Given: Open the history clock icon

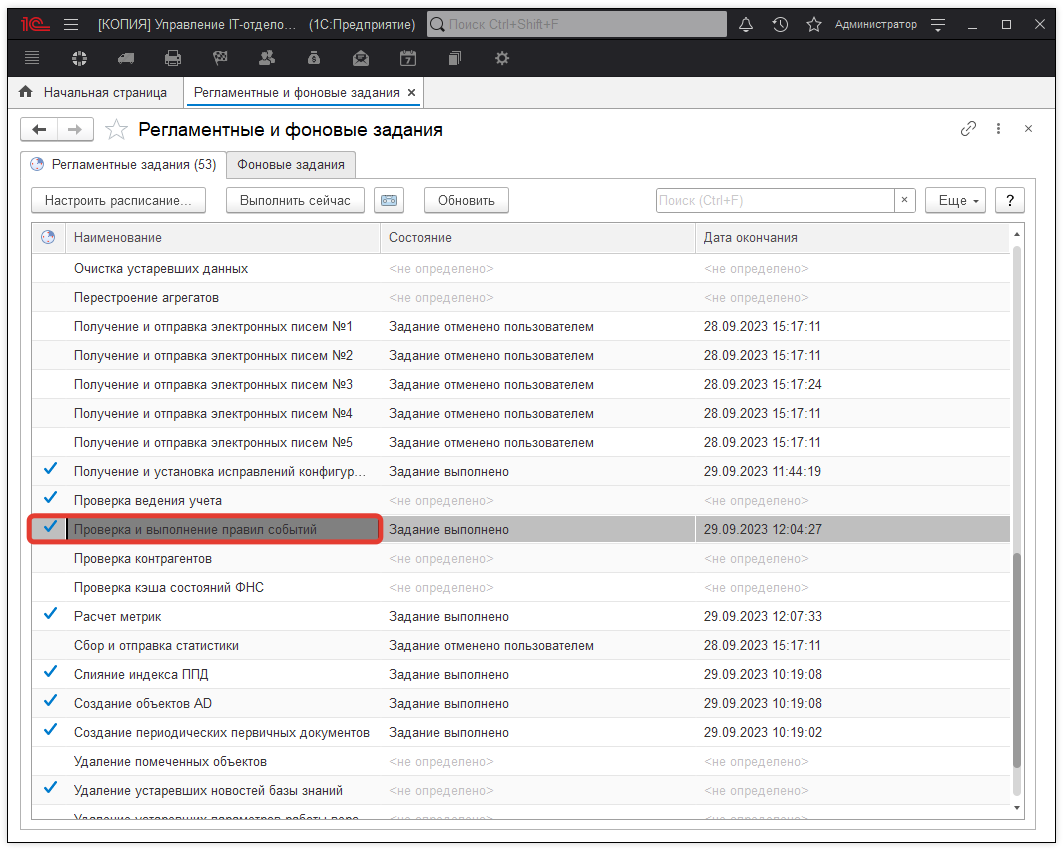Looking at the screenshot, I should (x=780, y=24).
